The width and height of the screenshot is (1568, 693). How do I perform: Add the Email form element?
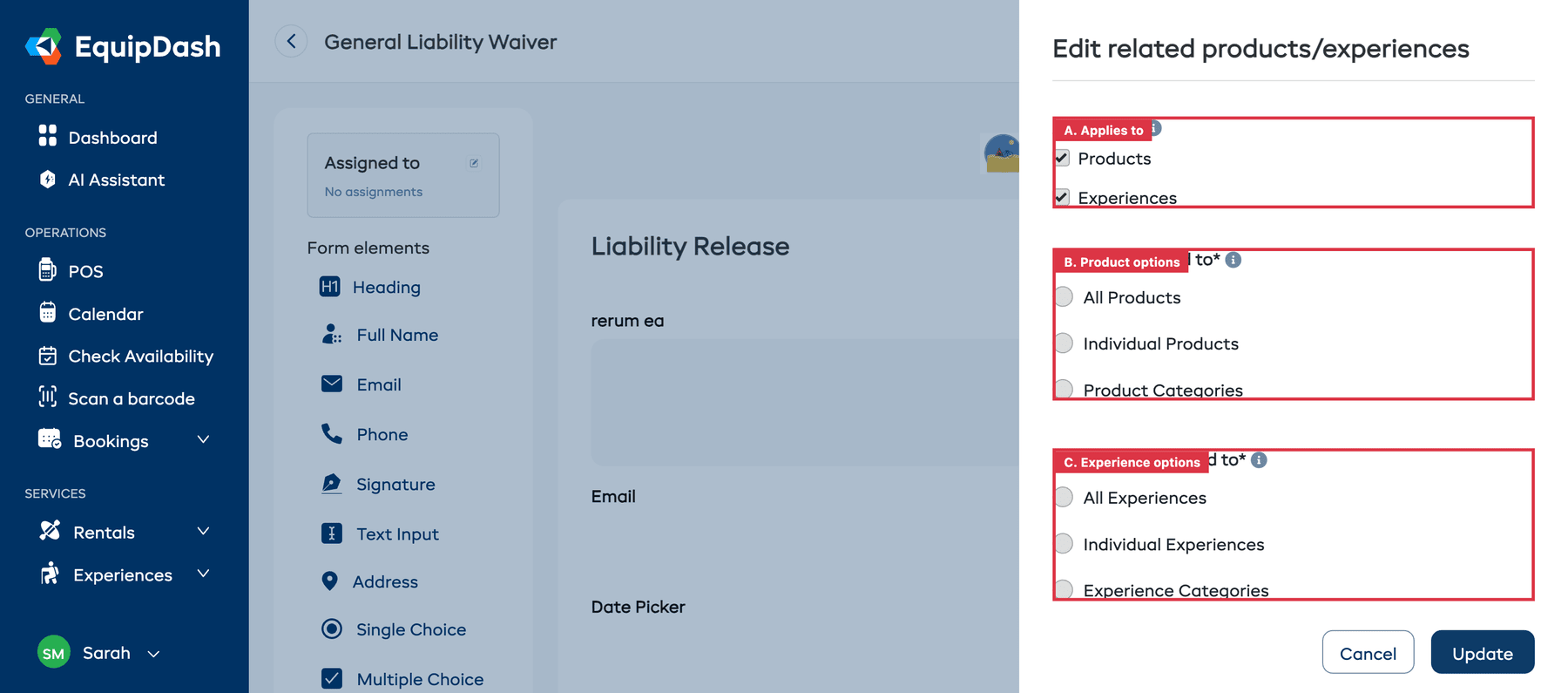(379, 384)
